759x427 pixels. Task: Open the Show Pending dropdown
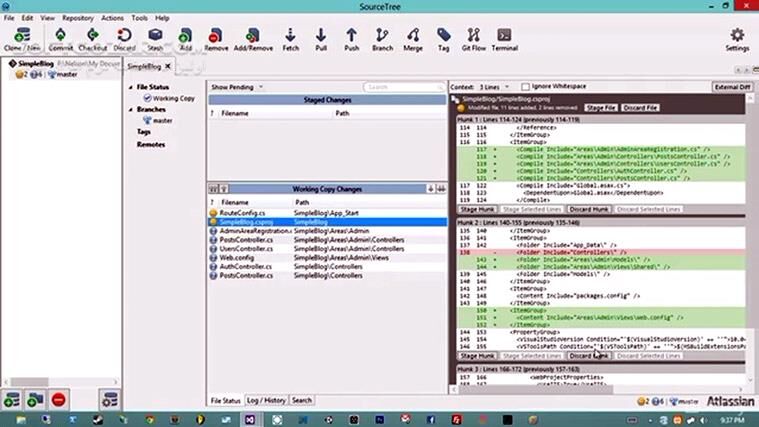(x=237, y=87)
